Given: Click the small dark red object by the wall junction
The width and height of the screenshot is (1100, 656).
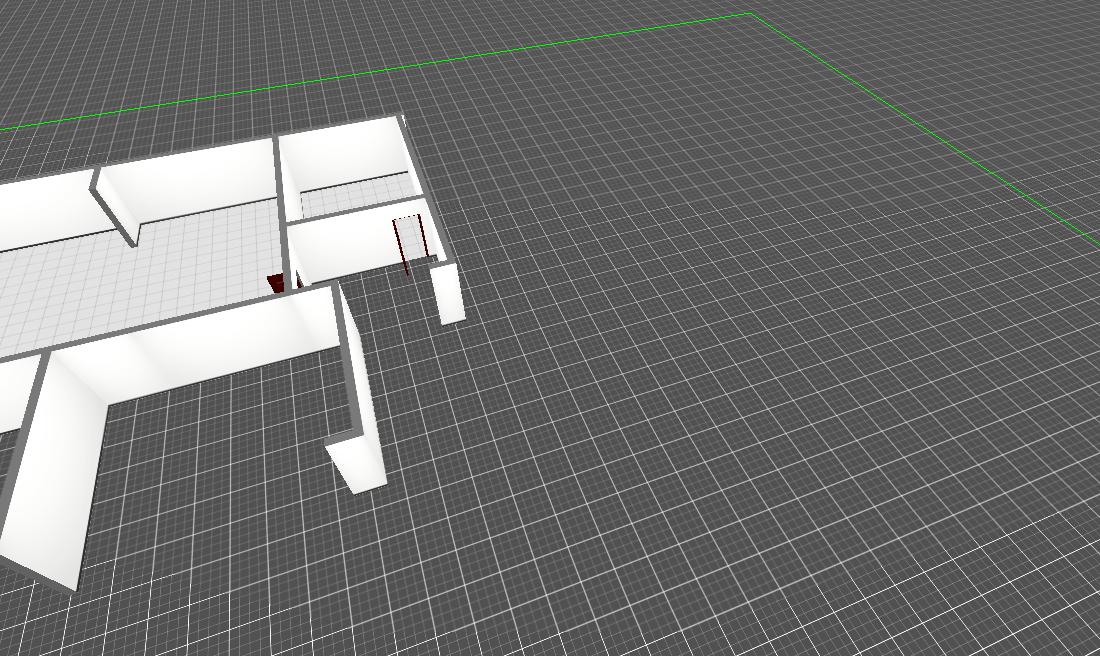Looking at the screenshot, I should coord(276,283).
